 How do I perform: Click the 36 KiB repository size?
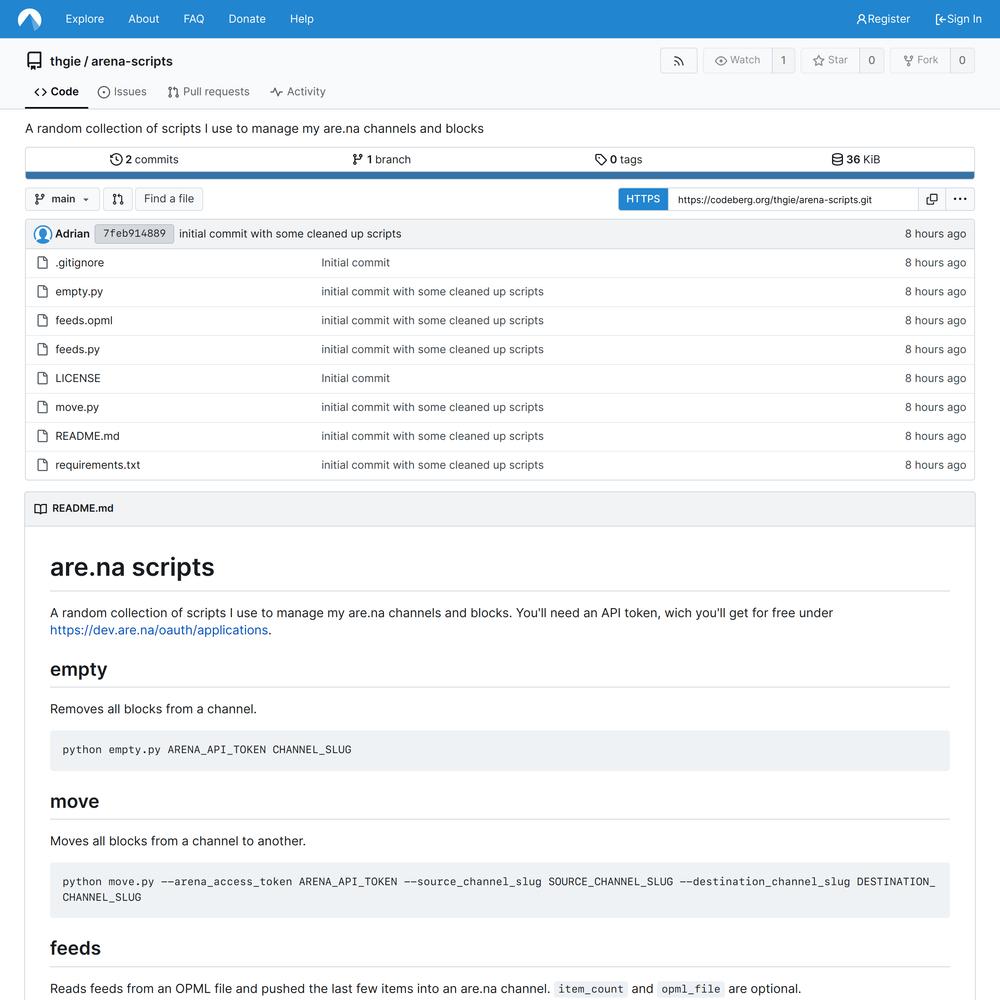(x=855, y=159)
